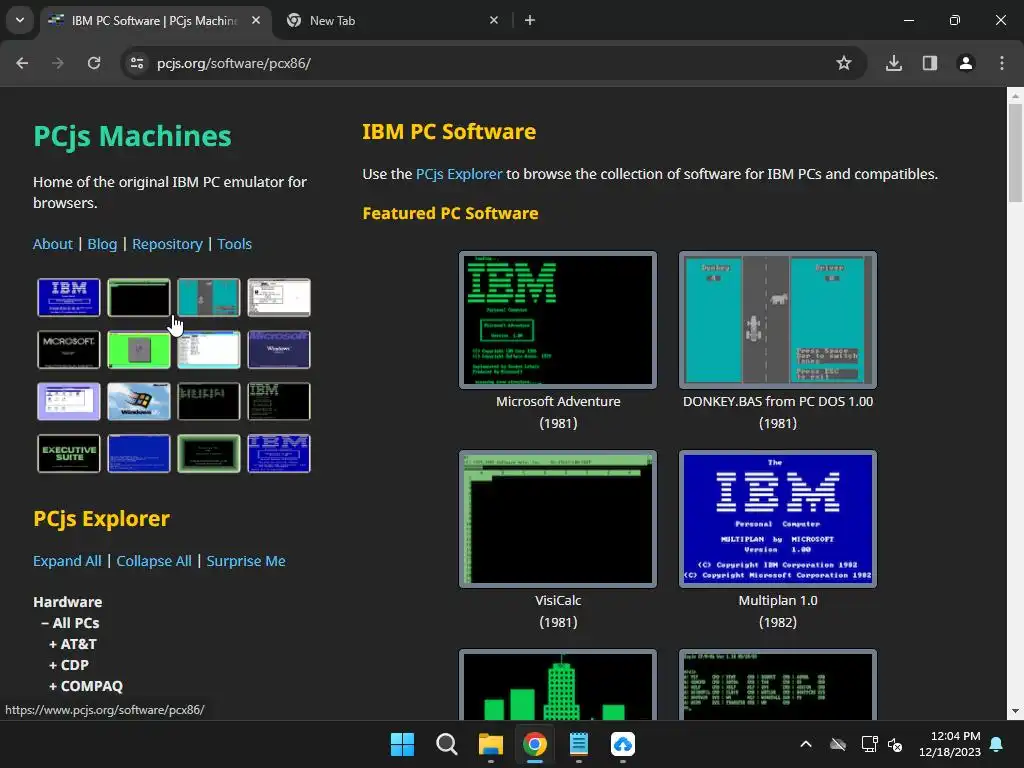This screenshot has height=768, width=1024.
Task: Open the small purple Microsoft Windows thumbnail
Action: tap(279, 349)
